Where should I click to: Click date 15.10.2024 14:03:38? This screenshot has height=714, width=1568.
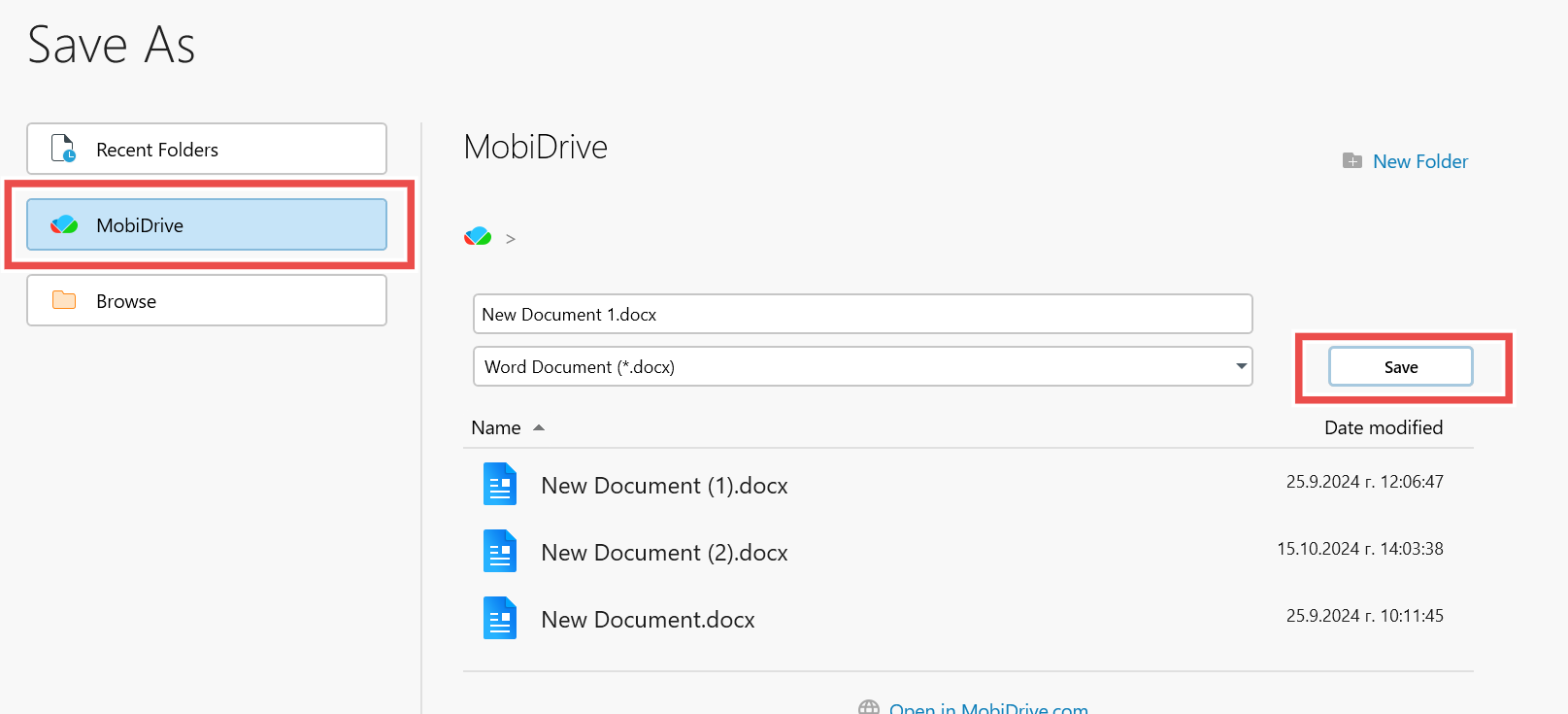(1360, 549)
